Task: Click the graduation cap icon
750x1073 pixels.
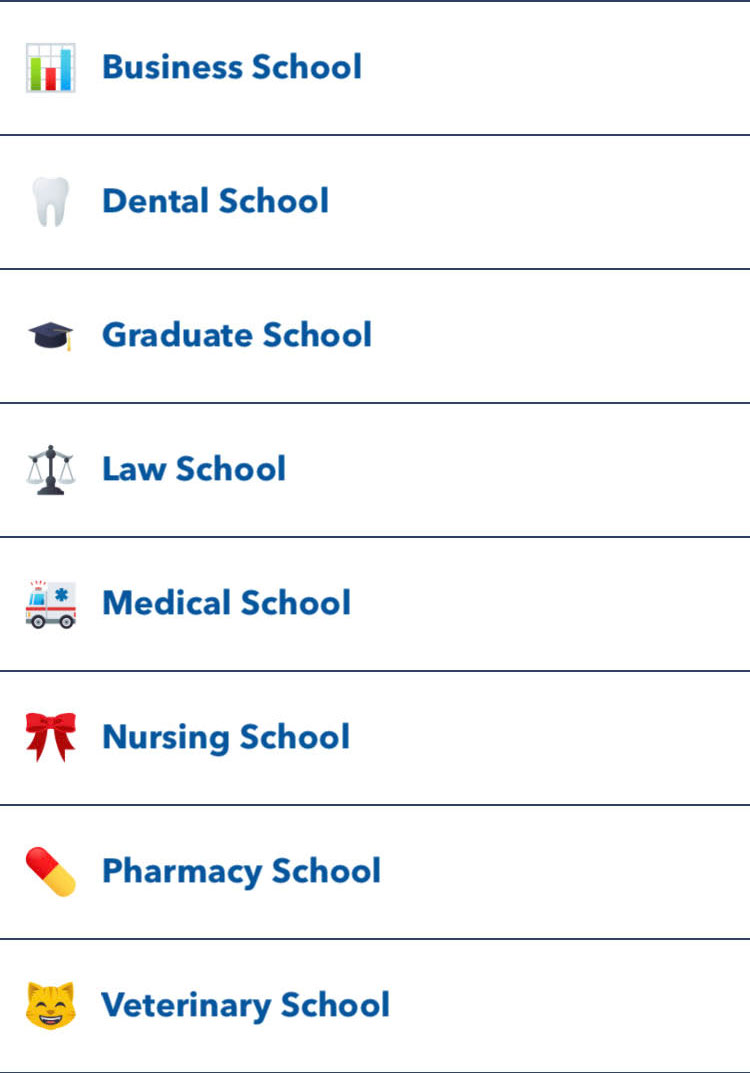Action: [x=51, y=335]
